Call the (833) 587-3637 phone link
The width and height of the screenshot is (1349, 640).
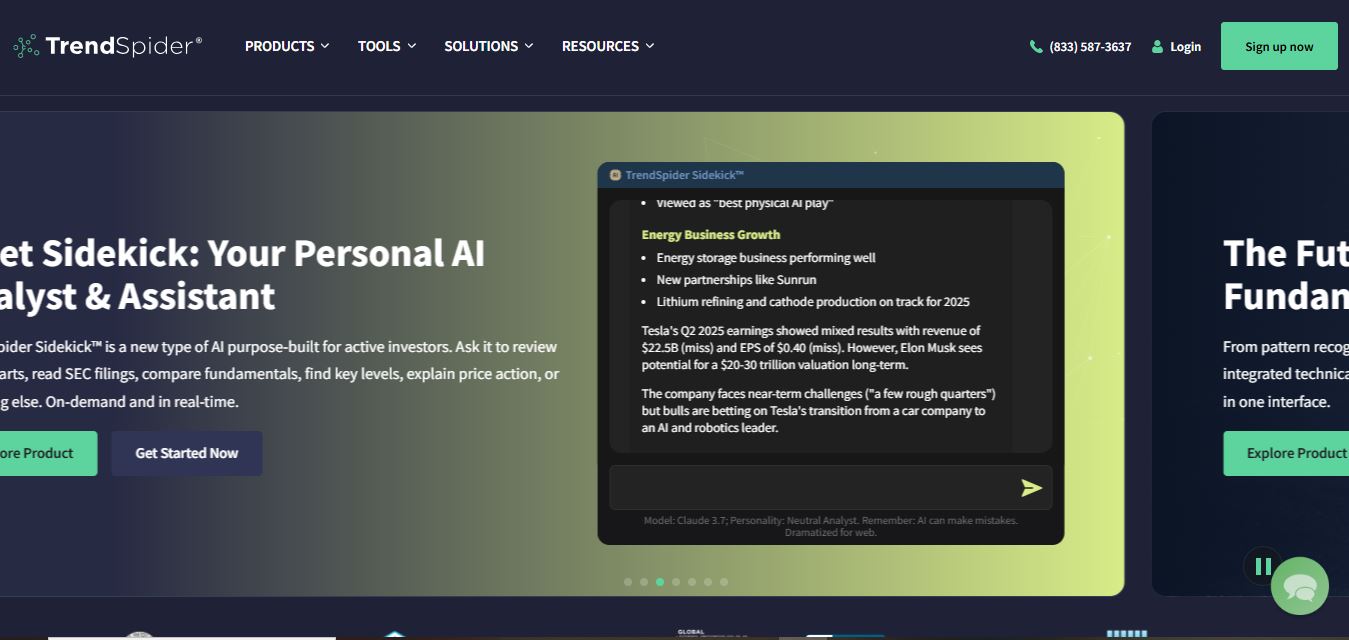1081,47
